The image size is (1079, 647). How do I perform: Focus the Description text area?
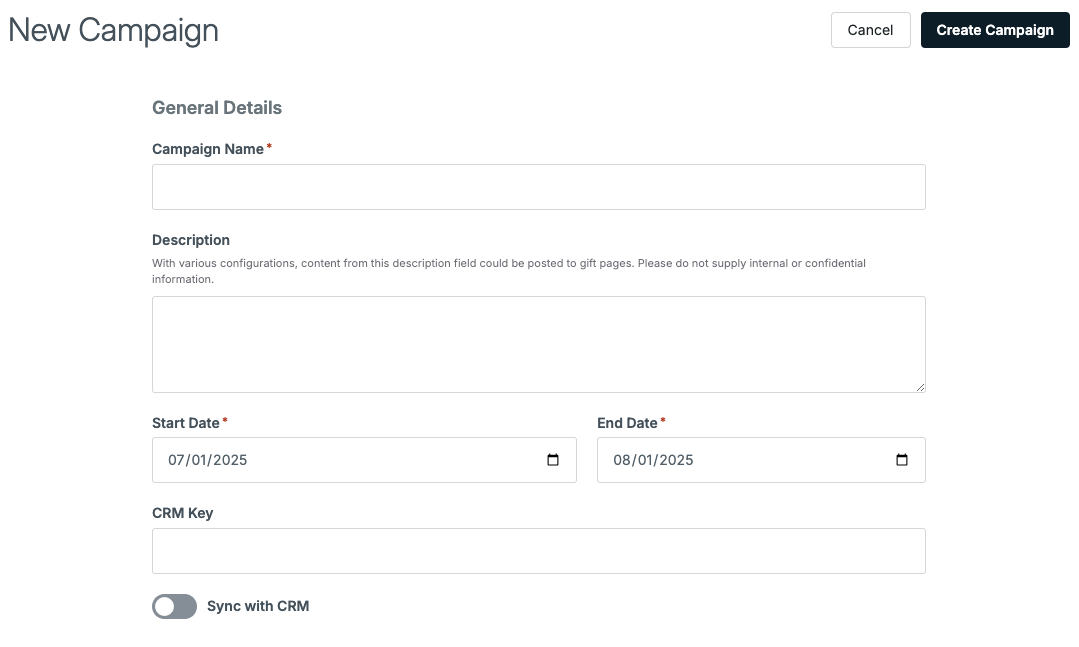coord(539,345)
